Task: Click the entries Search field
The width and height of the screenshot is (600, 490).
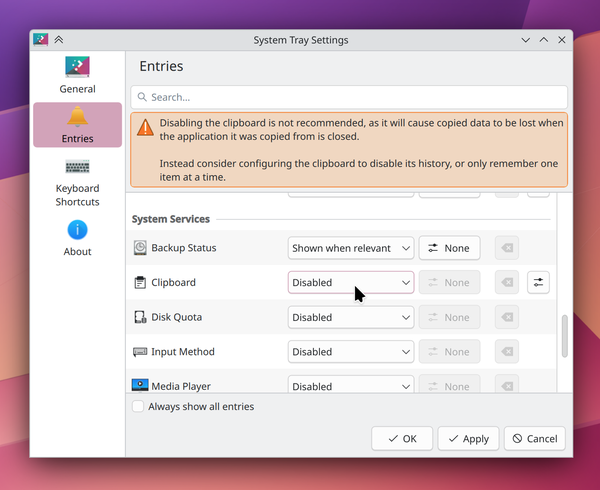Action: click(x=348, y=97)
